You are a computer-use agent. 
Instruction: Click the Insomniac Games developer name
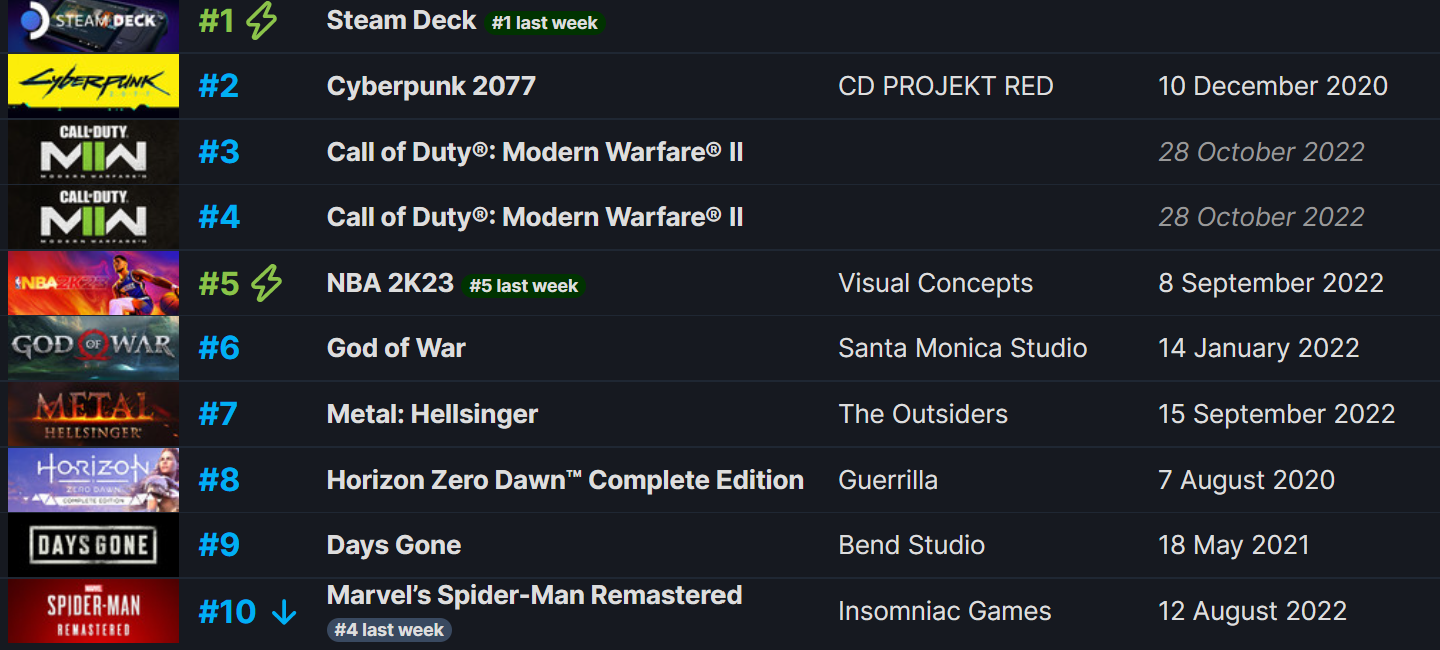tap(944, 611)
